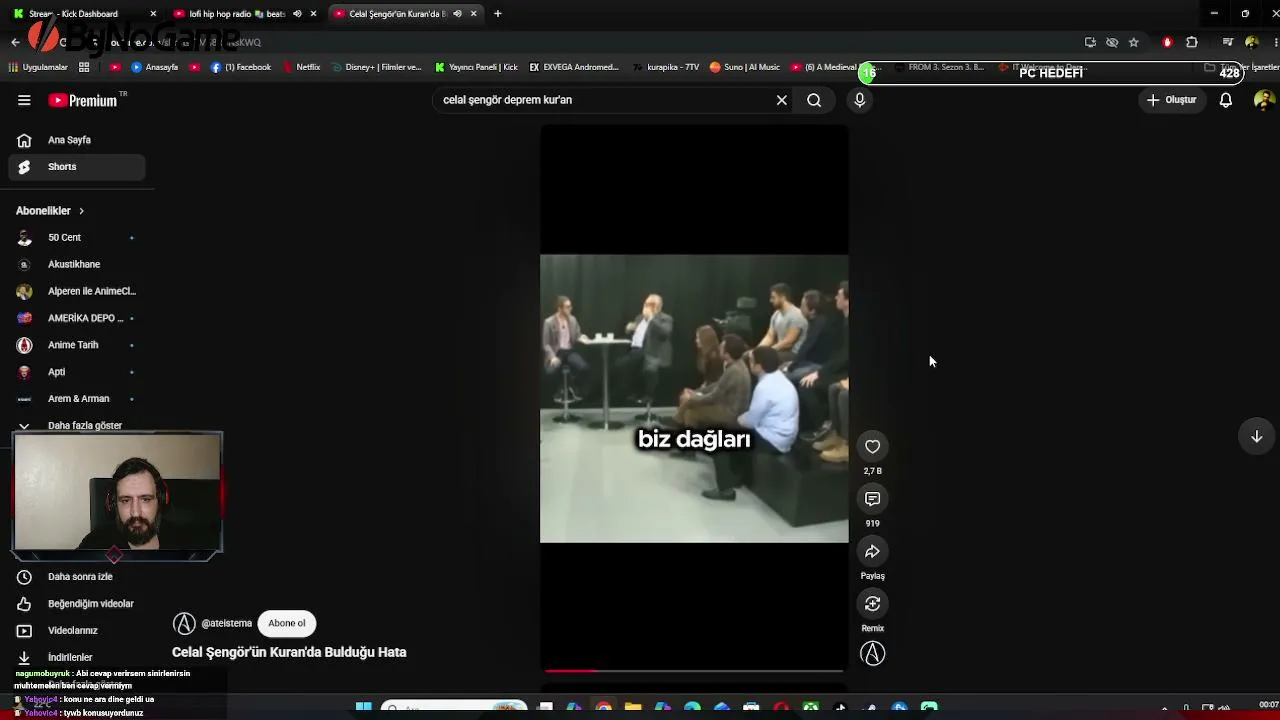Open the Anime Tarih channel avatar
Screen dimensions: 1280x720
[24, 345]
